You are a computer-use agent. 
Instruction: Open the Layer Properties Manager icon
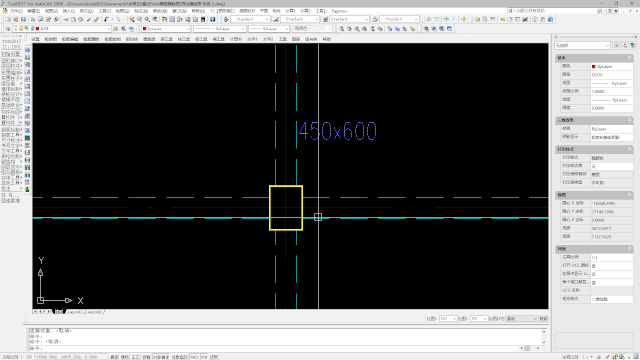pyautogui.click(x=8, y=29)
